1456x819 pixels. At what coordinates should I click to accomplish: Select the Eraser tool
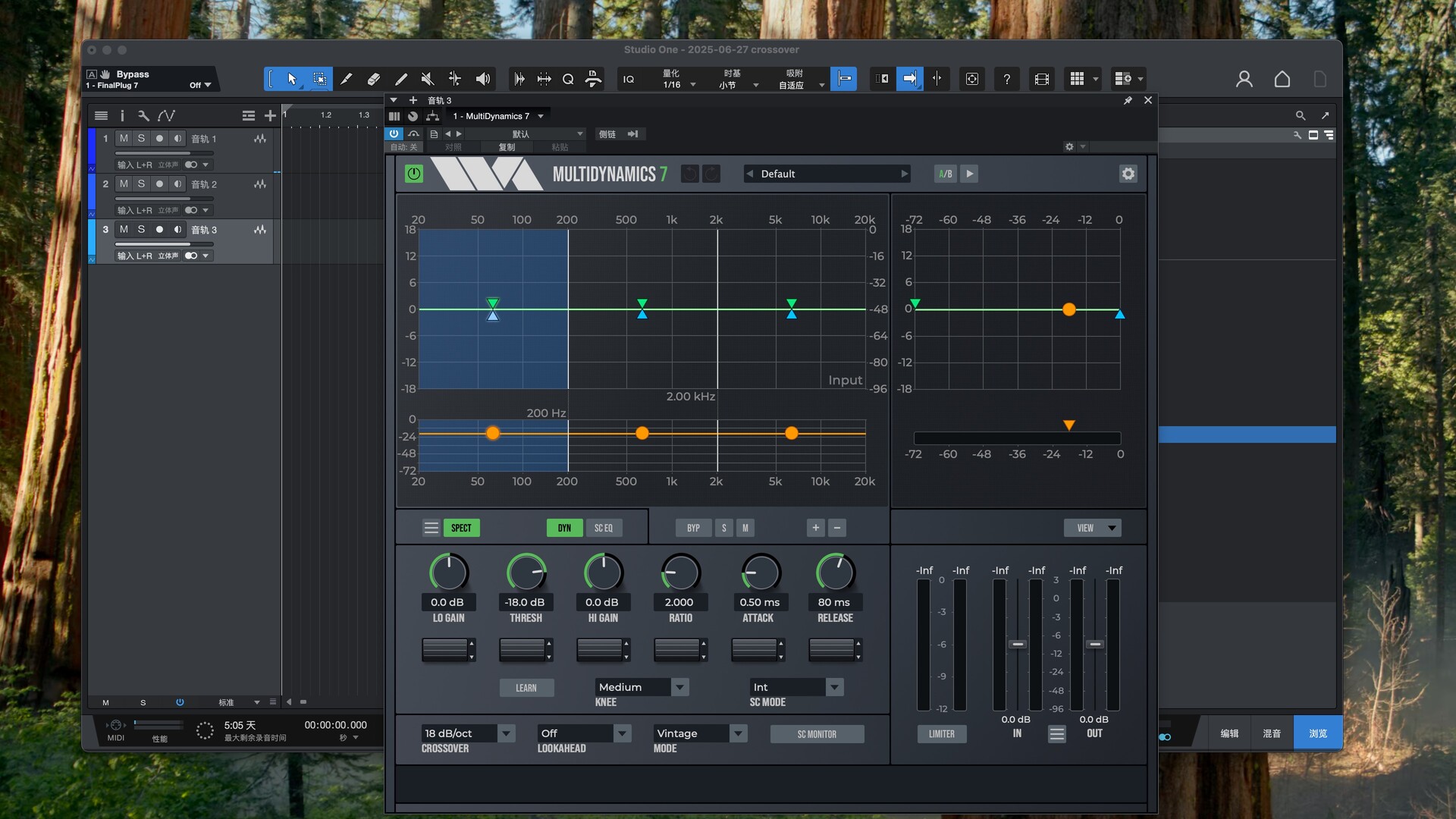pos(374,79)
